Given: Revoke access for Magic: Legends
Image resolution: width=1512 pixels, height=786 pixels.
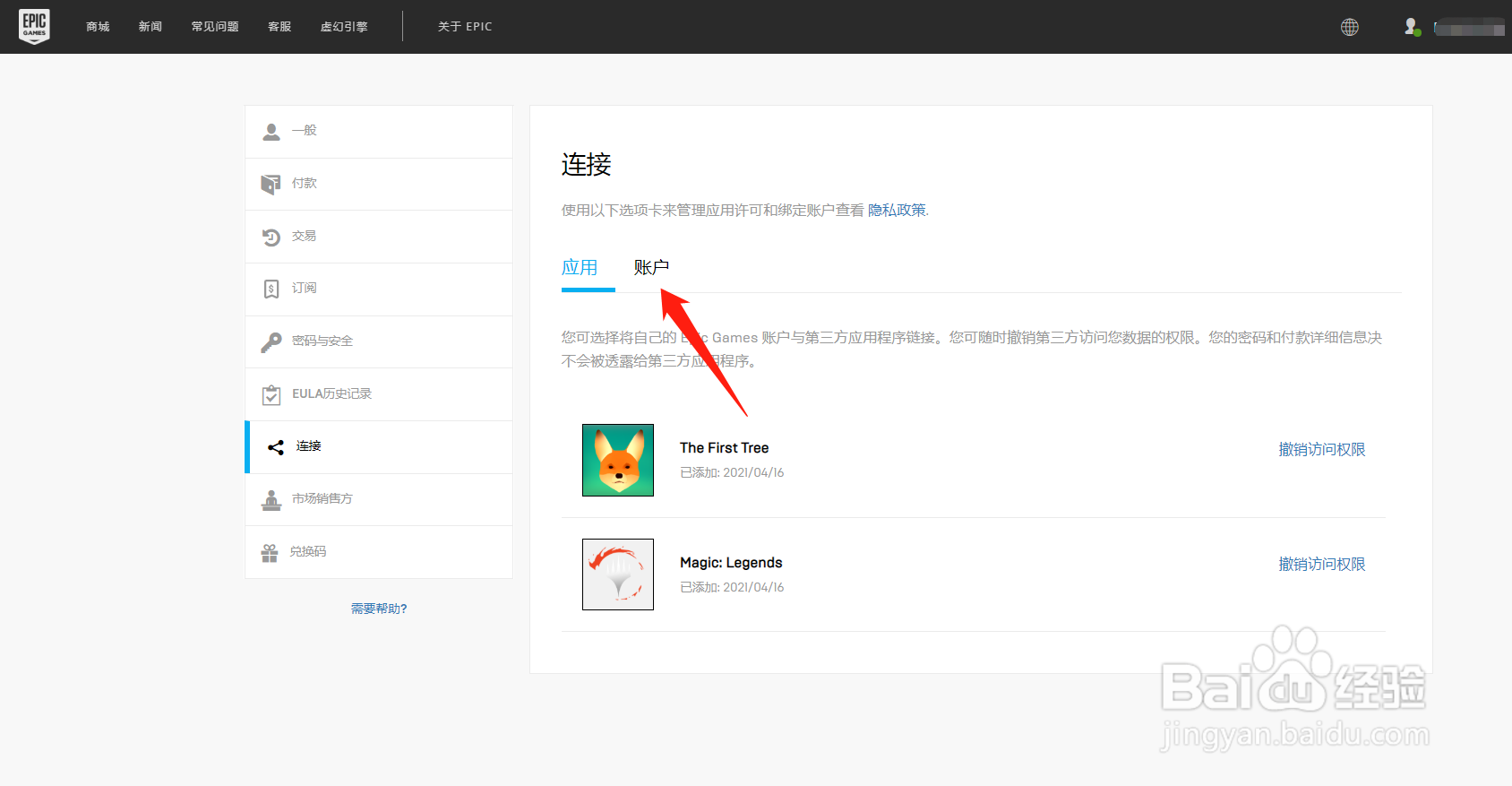Looking at the screenshot, I should click(1322, 565).
